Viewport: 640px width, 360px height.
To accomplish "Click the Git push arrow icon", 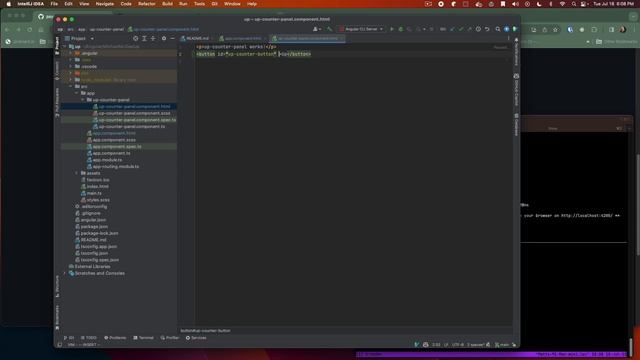I will click(469, 29).
